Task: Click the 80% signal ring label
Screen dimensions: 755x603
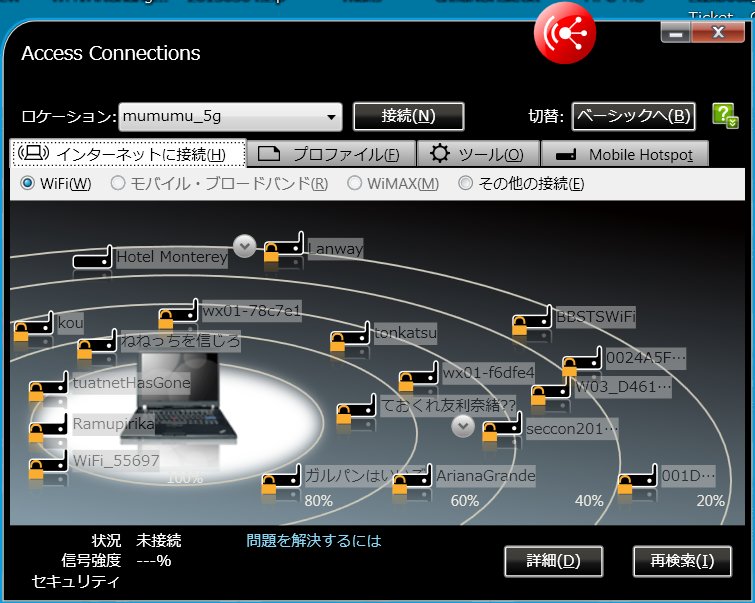Action: click(x=318, y=501)
